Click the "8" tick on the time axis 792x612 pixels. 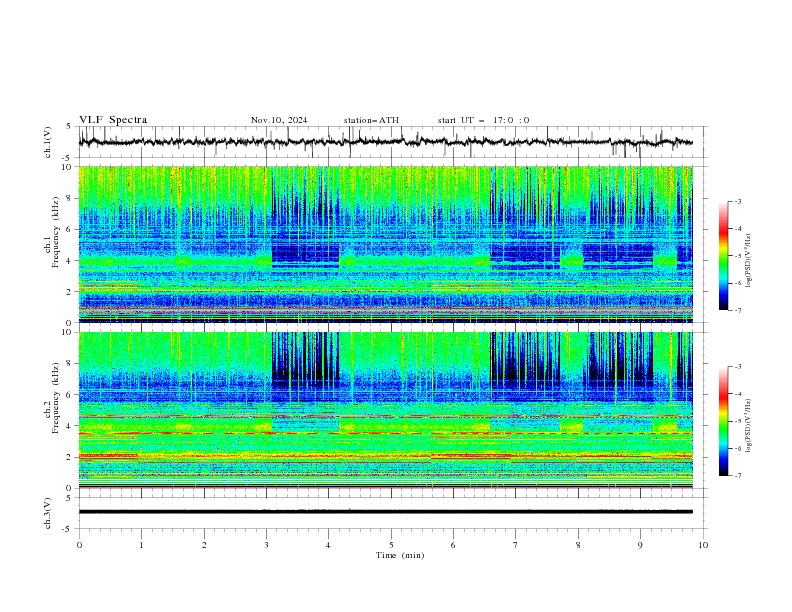(578, 545)
